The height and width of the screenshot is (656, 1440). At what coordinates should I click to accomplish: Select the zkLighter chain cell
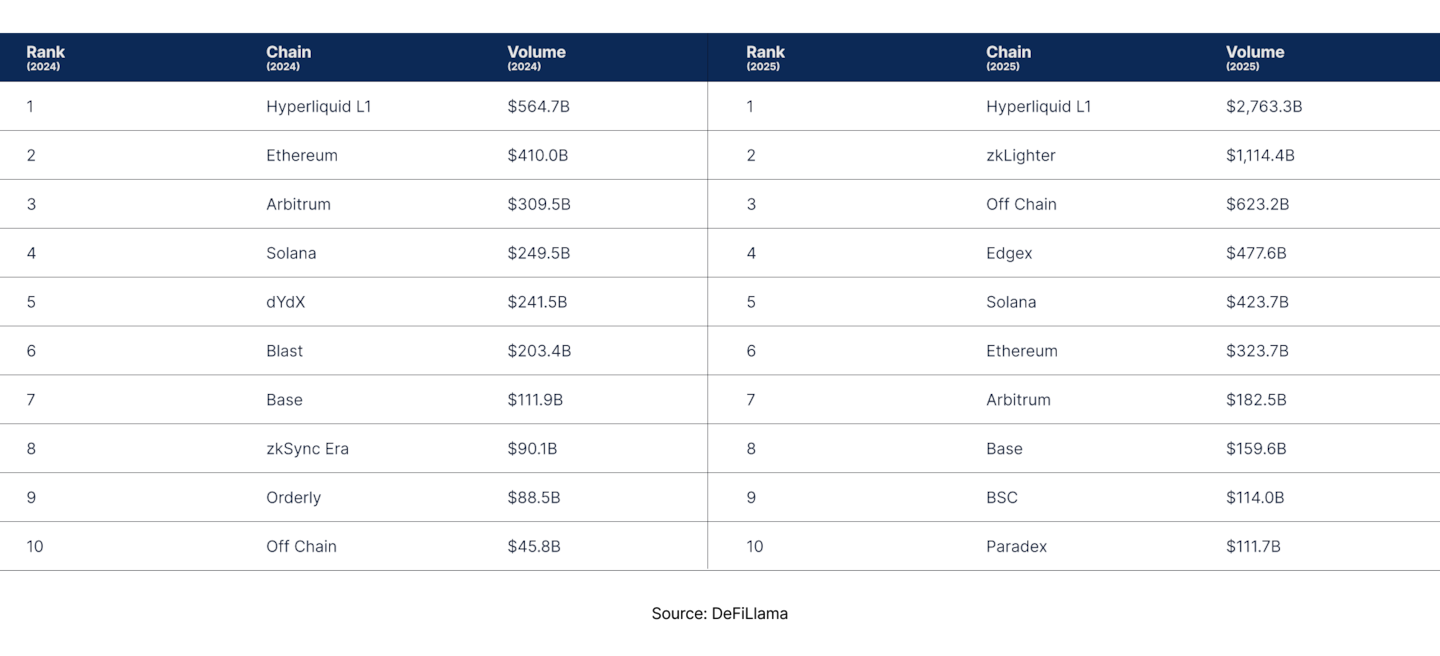click(x=1021, y=156)
